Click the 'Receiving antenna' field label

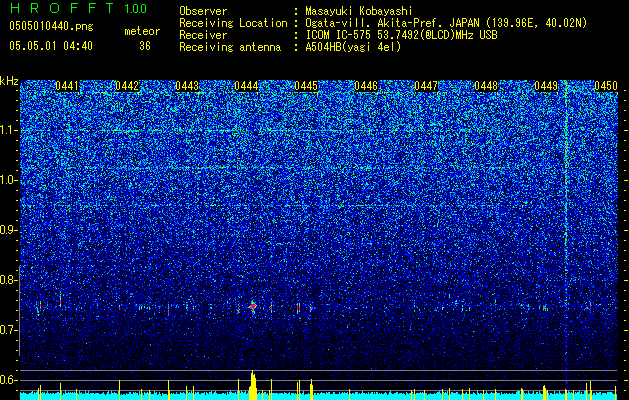pos(230,47)
